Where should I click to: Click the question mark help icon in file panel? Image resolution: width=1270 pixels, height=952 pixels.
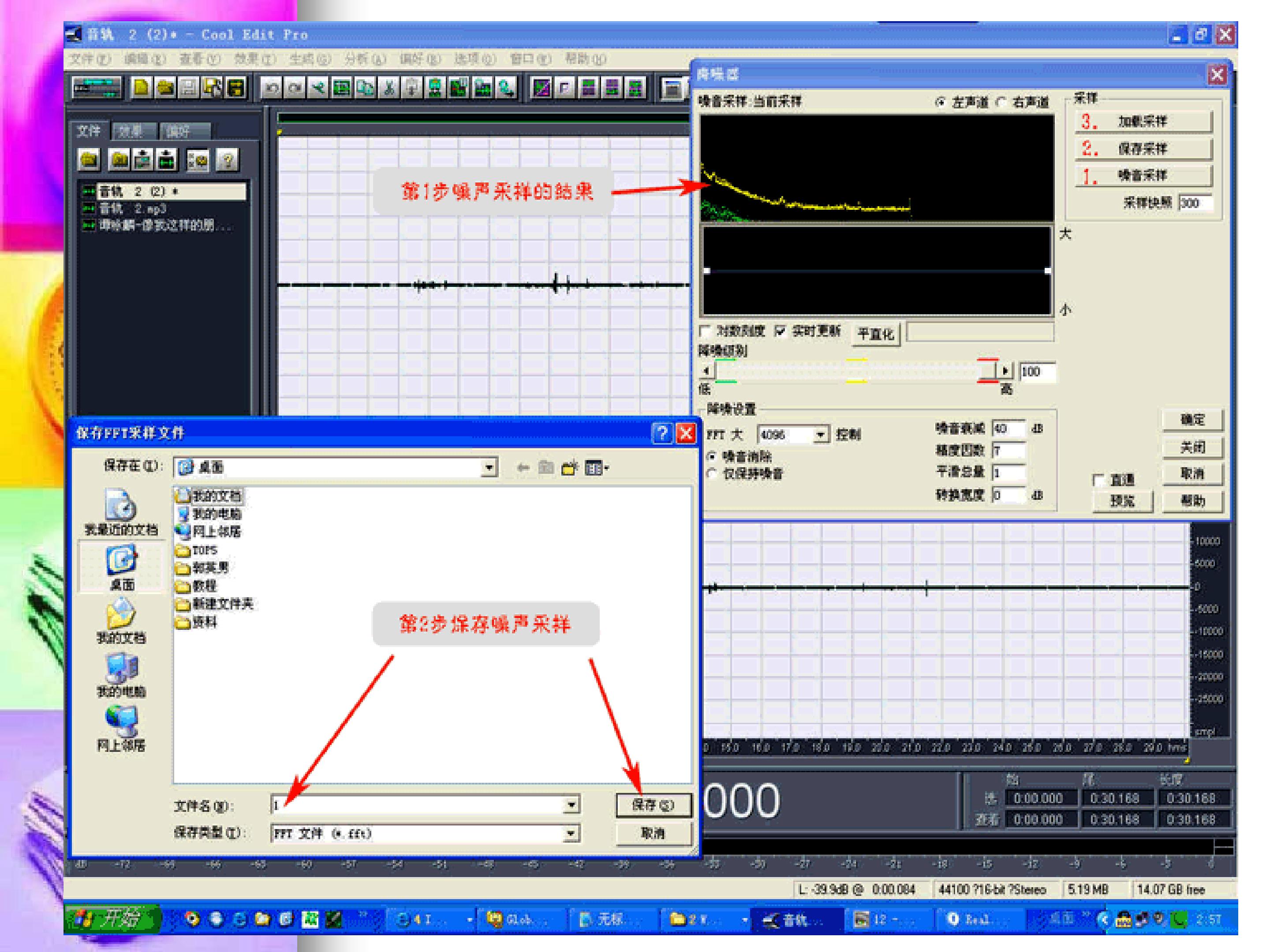pyautogui.click(x=228, y=160)
